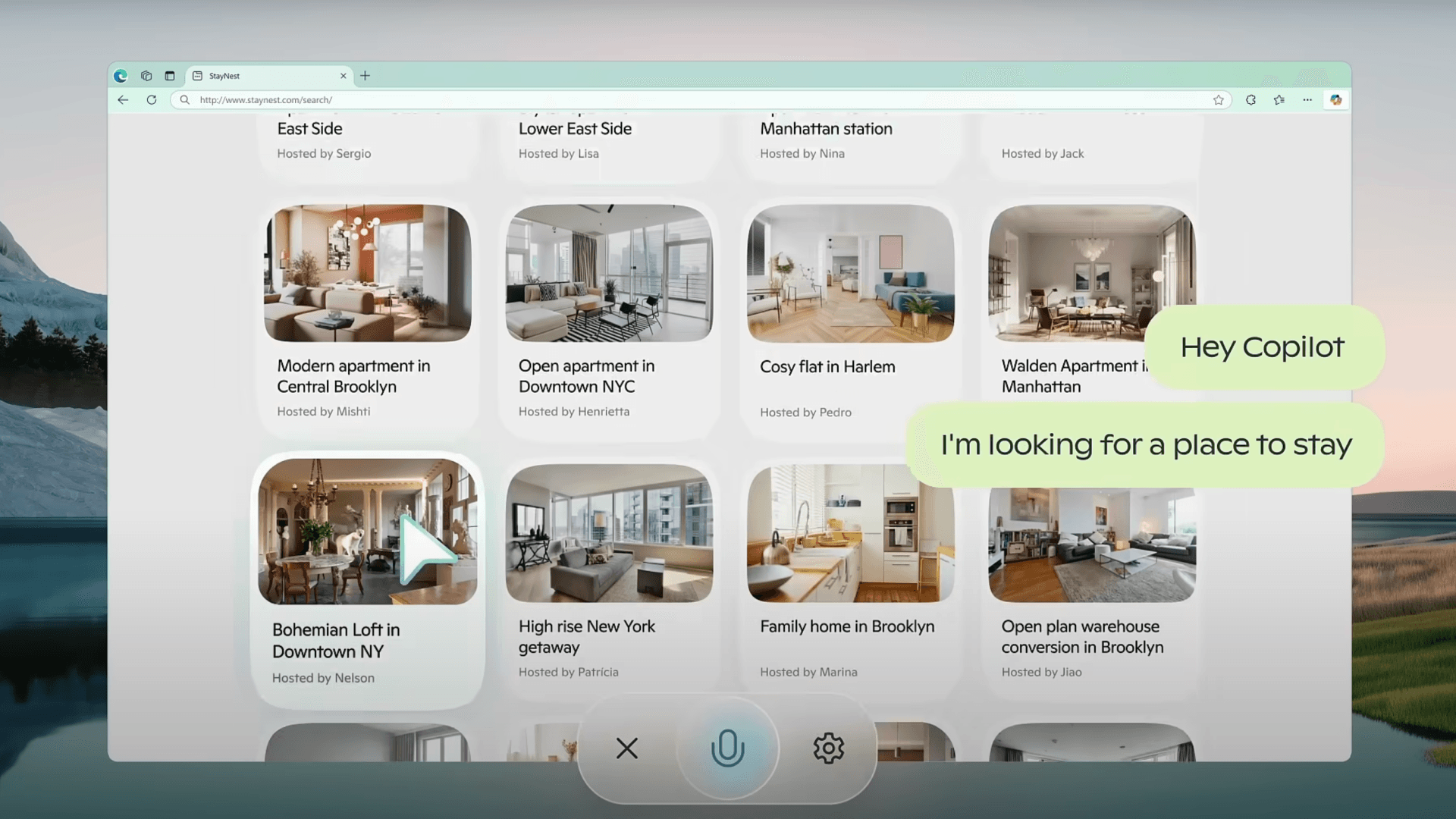This screenshot has width=1456, height=819.
Task: Click High rise New York getaway photo
Action: click(x=609, y=533)
